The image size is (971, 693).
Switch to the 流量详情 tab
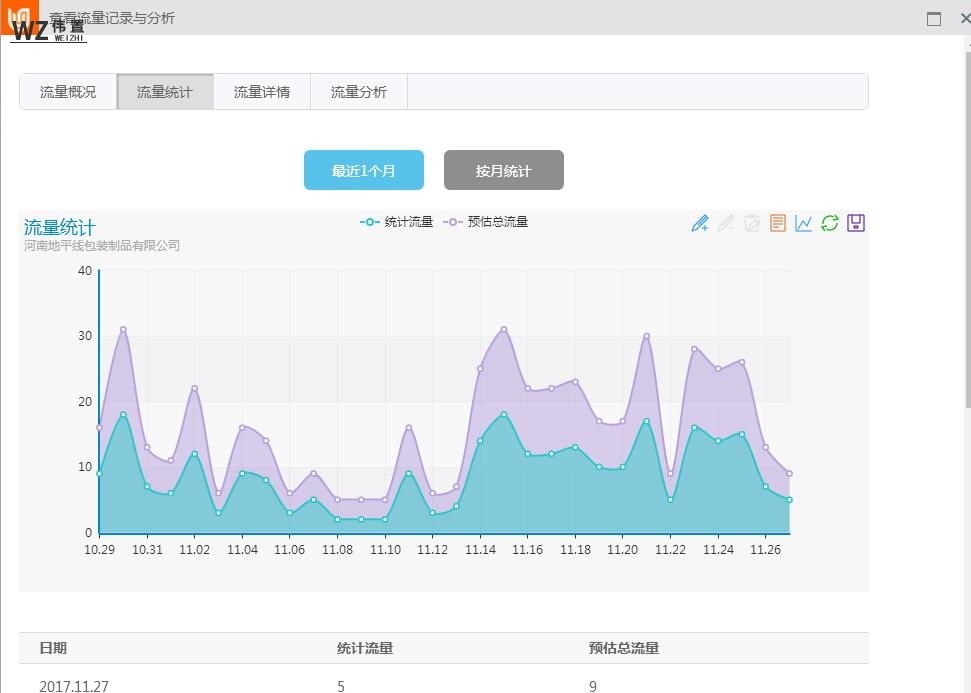[x=262, y=92]
